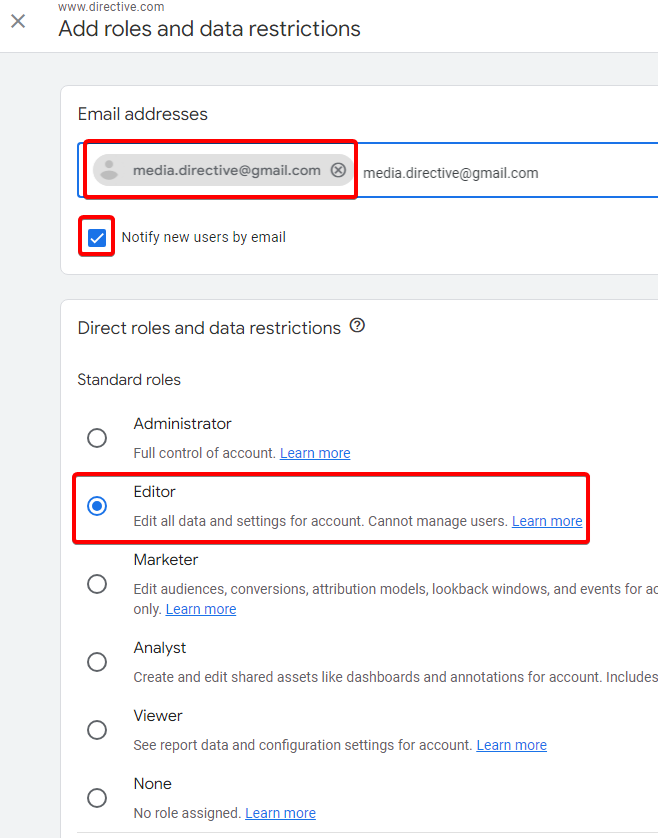Click the Editor role title text

coord(155,492)
